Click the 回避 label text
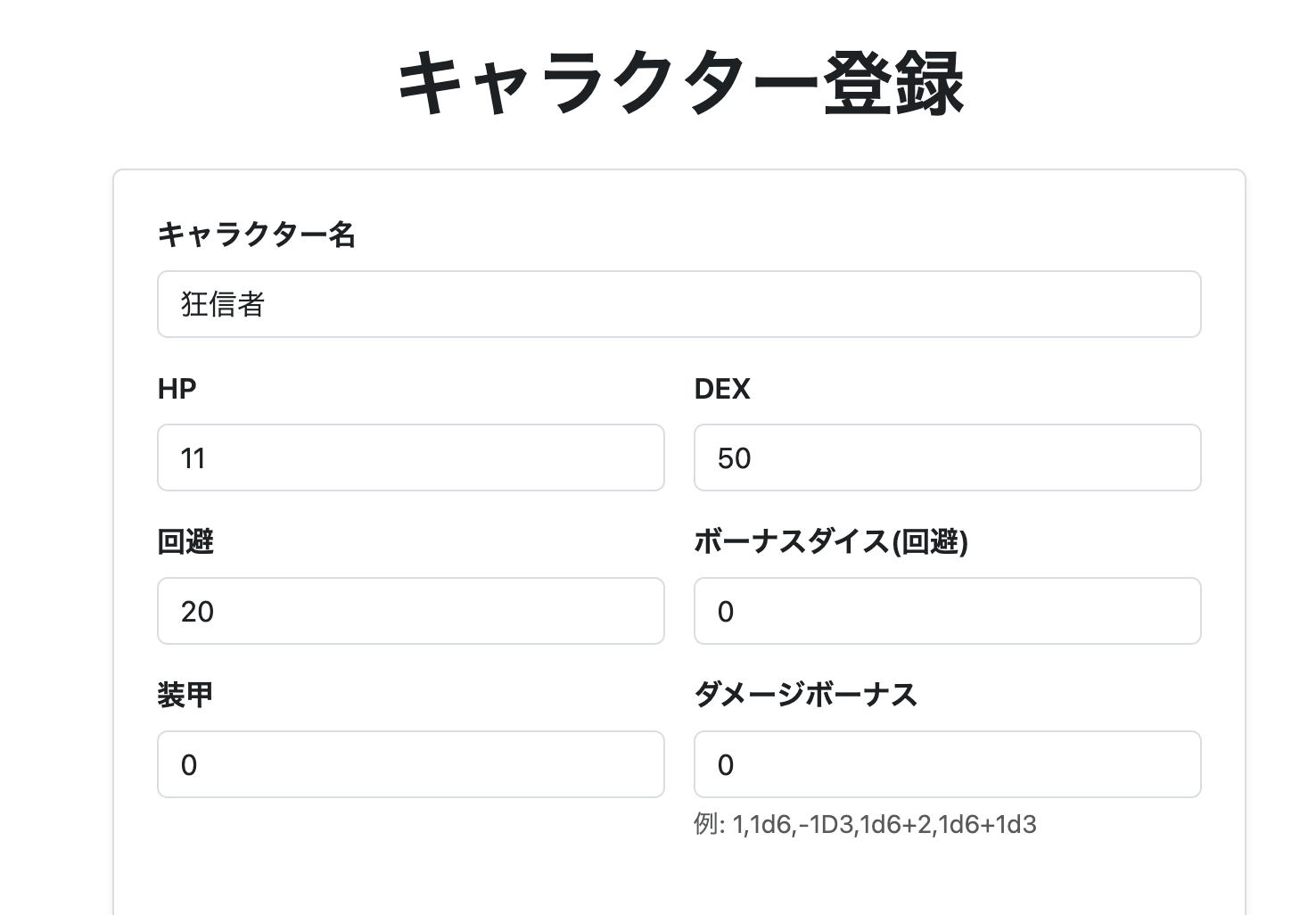The height and width of the screenshot is (915, 1316). (185, 541)
